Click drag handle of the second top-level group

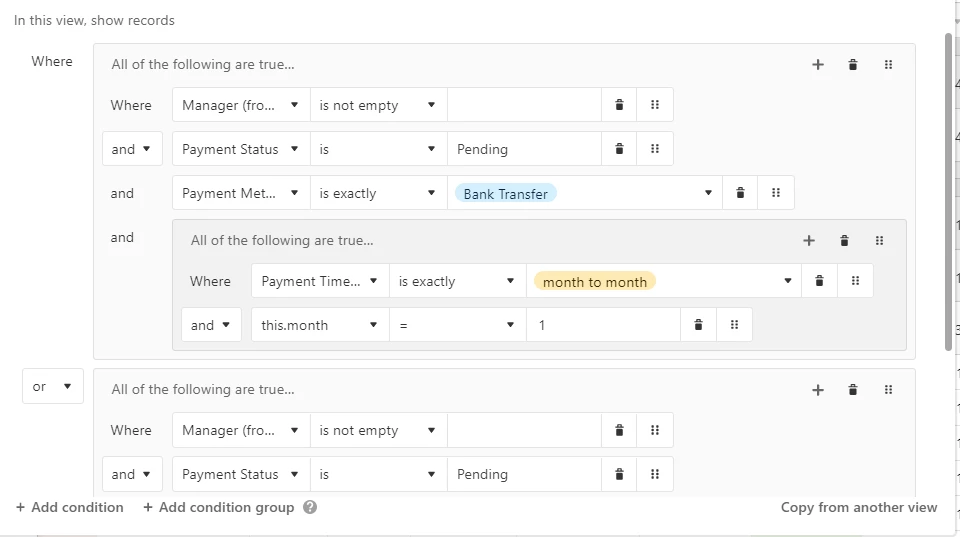[888, 390]
